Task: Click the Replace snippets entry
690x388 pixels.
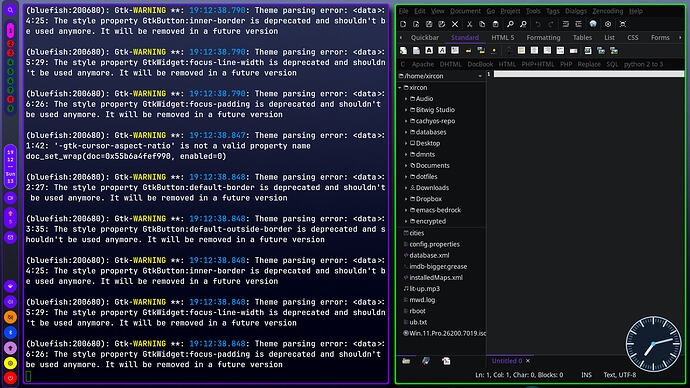Action: tap(589, 64)
